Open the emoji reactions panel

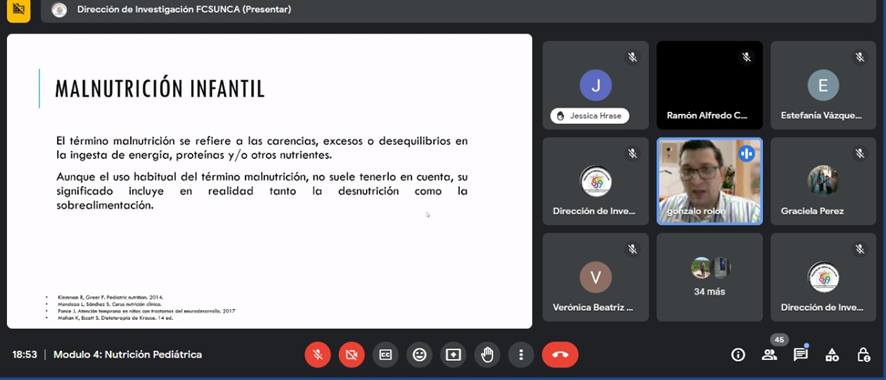pyautogui.click(x=419, y=355)
